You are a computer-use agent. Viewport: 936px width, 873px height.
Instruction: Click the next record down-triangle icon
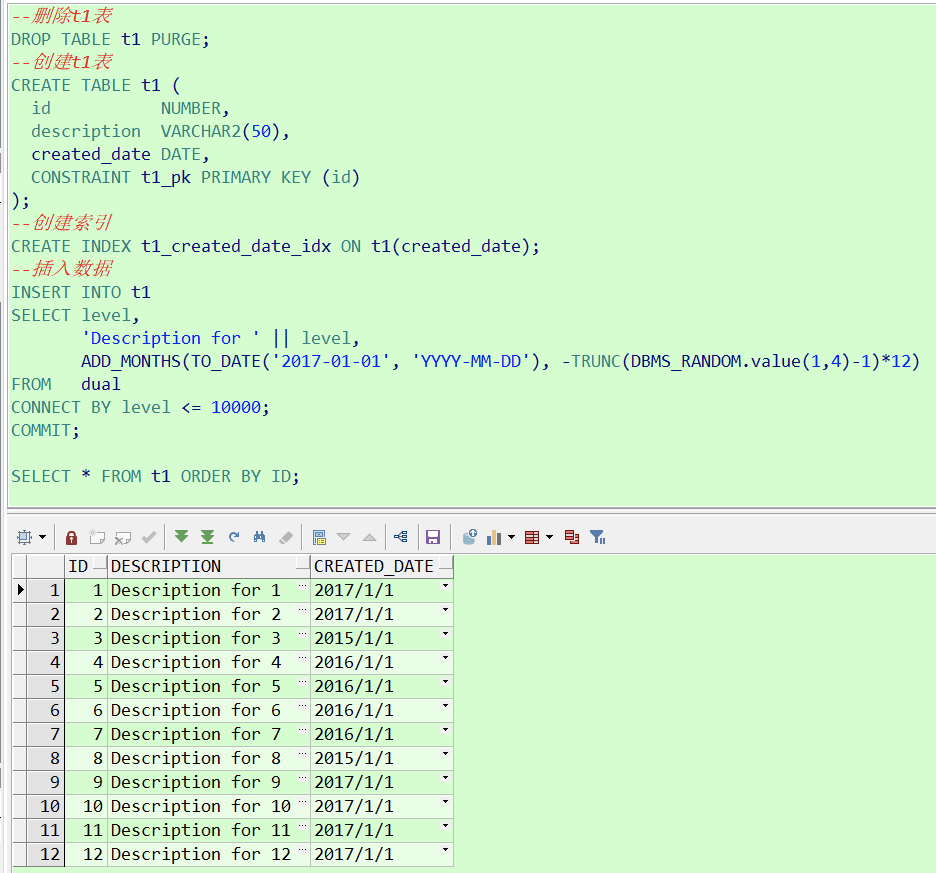pyautogui.click(x=344, y=537)
